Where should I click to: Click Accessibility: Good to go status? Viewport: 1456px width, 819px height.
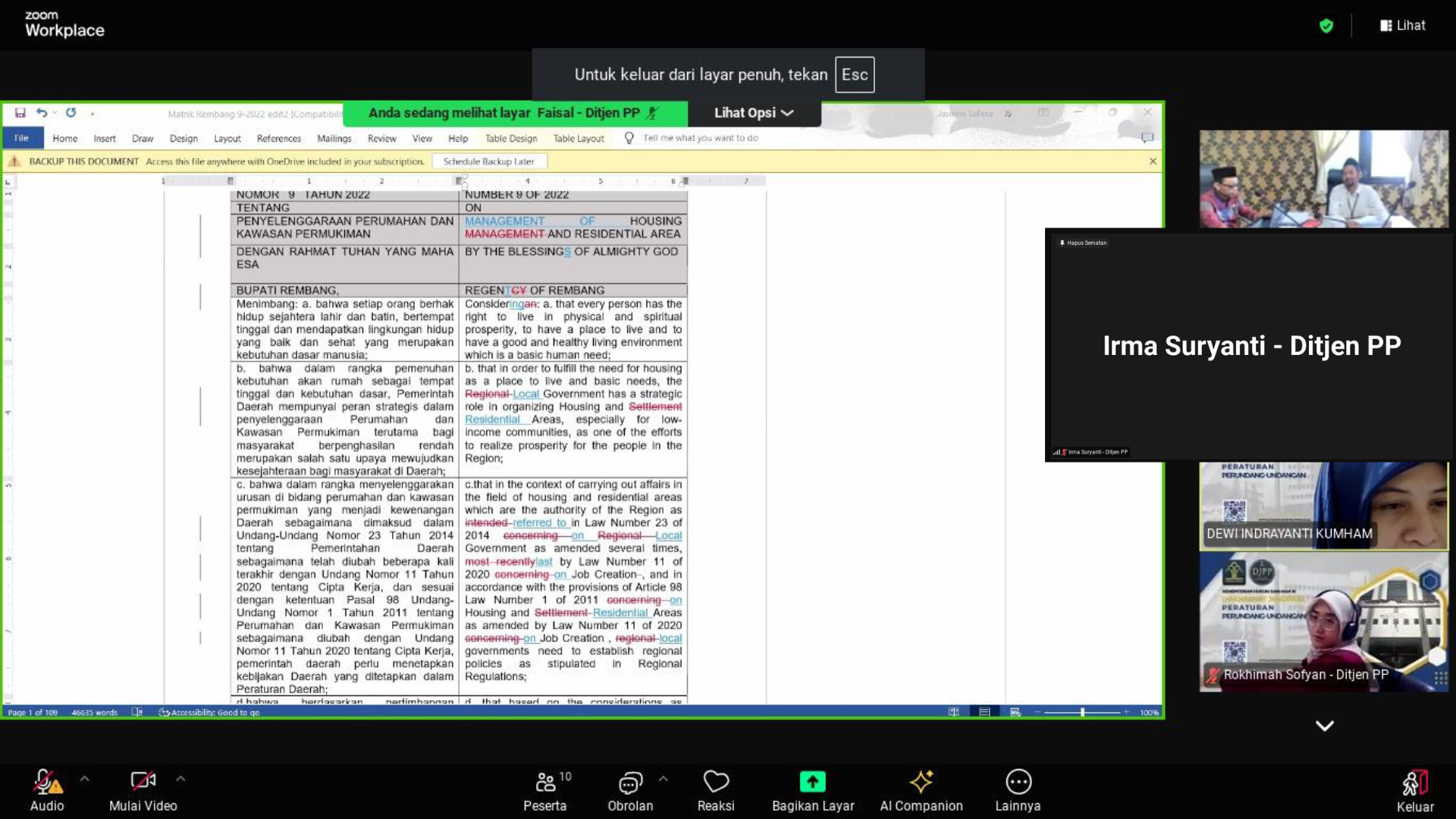click(209, 713)
